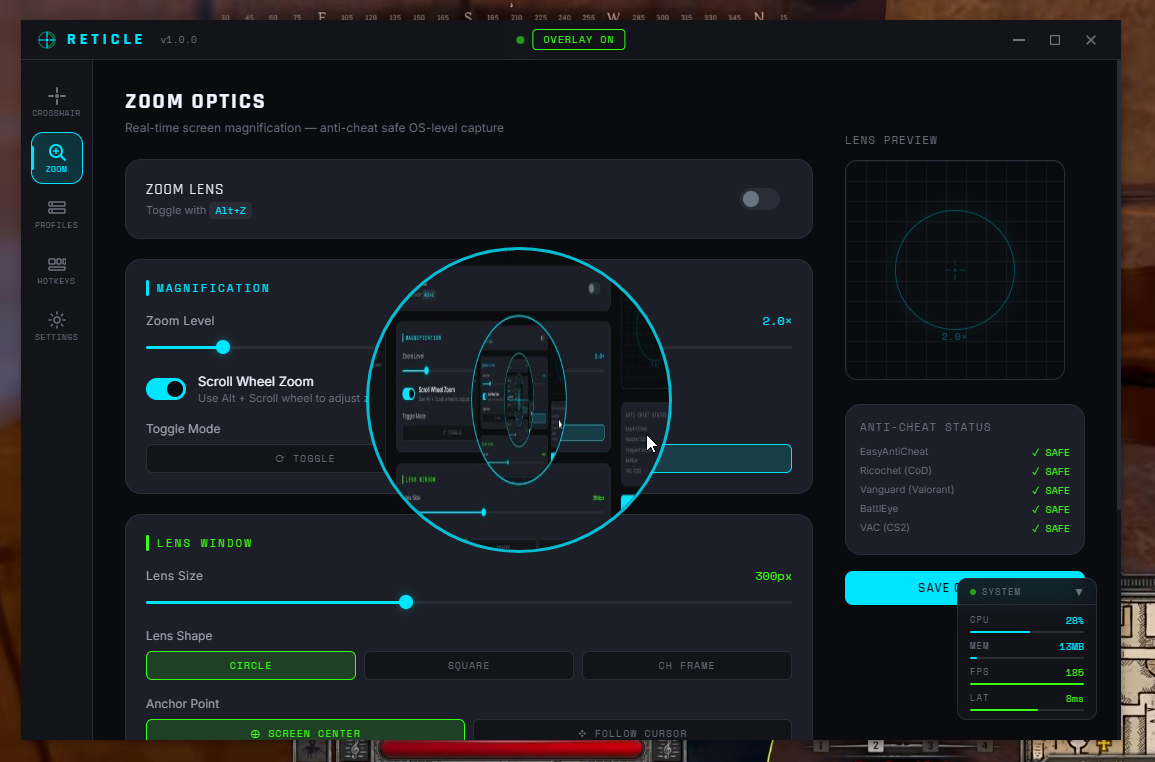The image size is (1155, 762).
Task: Click the LENS PREVIEW label
Action: pyautogui.click(x=891, y=140)
